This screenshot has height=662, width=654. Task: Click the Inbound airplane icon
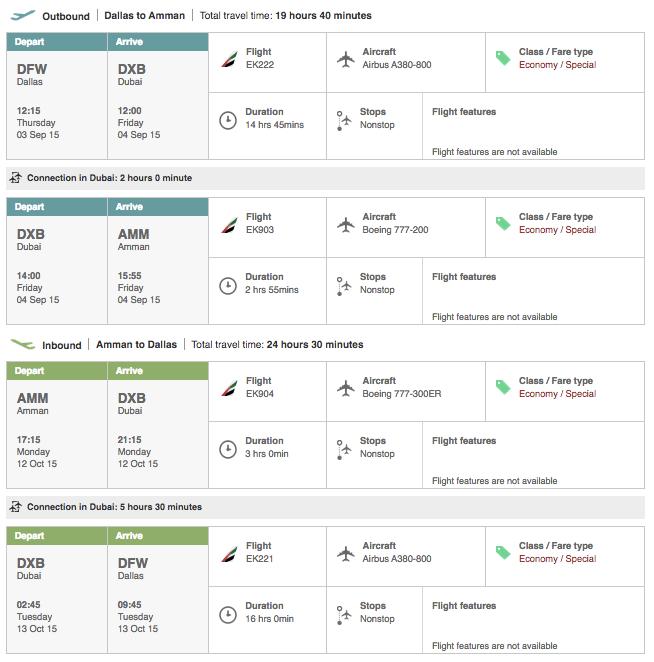(22, 344)
